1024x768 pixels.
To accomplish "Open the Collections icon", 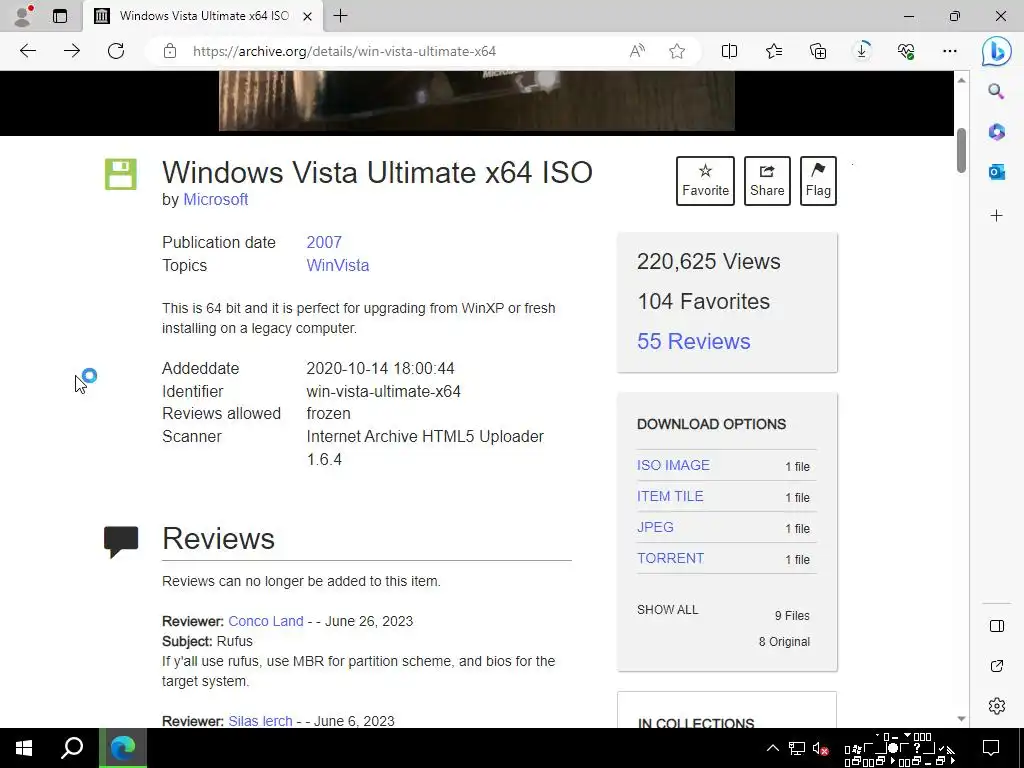I will tap(818, 51).
